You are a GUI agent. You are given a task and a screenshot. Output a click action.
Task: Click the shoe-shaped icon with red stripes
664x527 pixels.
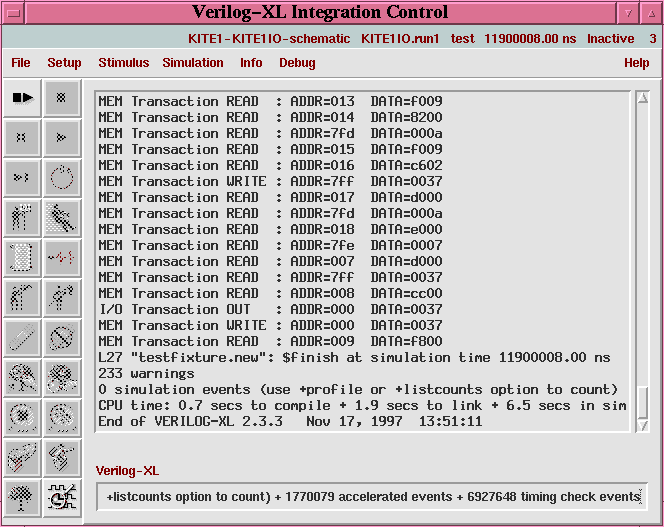tap(22, 457)
